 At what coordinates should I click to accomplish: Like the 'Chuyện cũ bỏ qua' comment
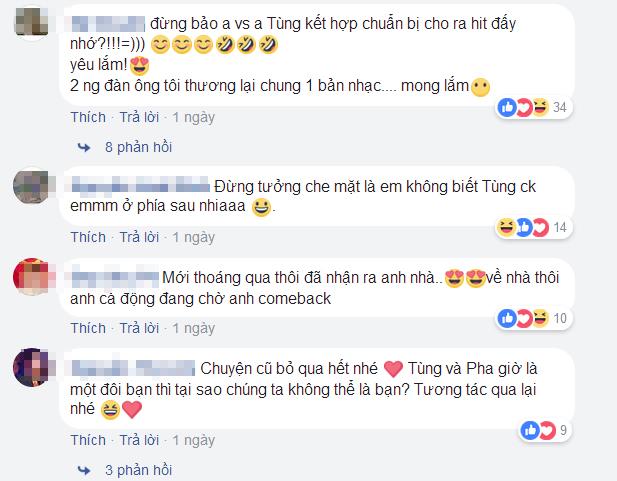point(88,440)
